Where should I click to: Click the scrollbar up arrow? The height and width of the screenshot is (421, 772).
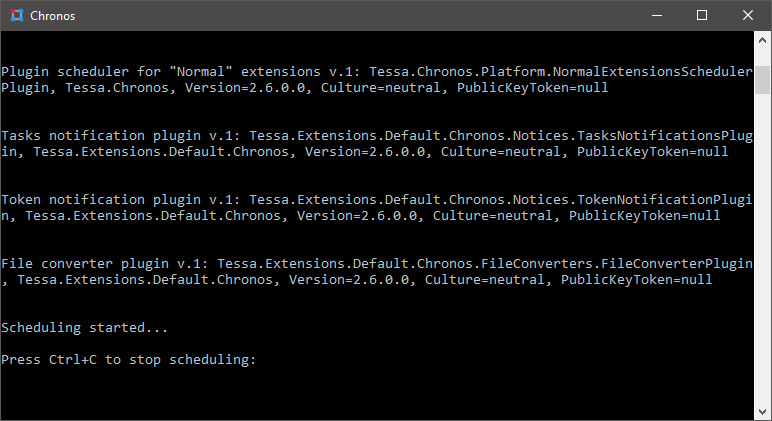(763, 40)
